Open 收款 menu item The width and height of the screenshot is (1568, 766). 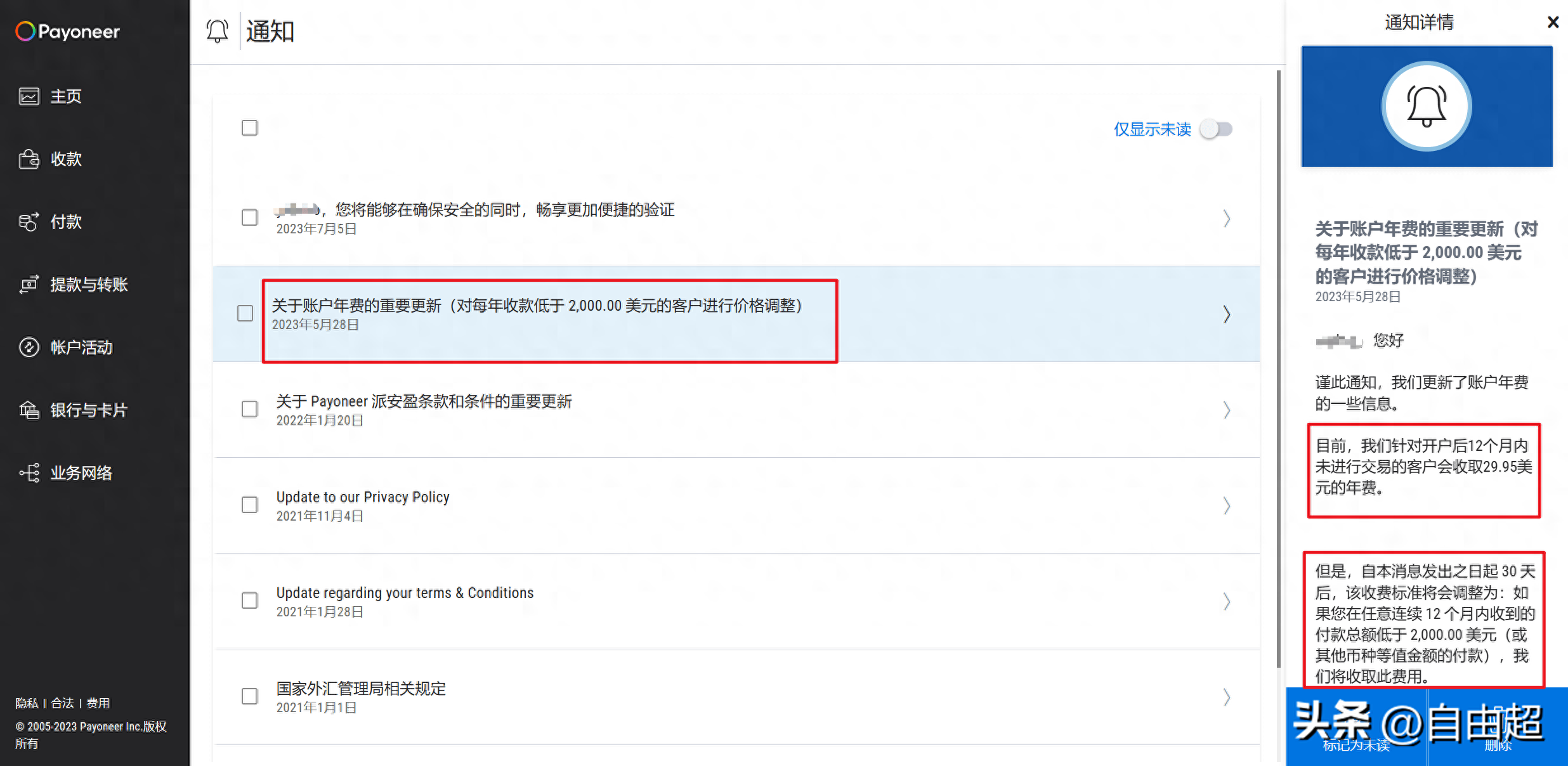click(66, 159)
